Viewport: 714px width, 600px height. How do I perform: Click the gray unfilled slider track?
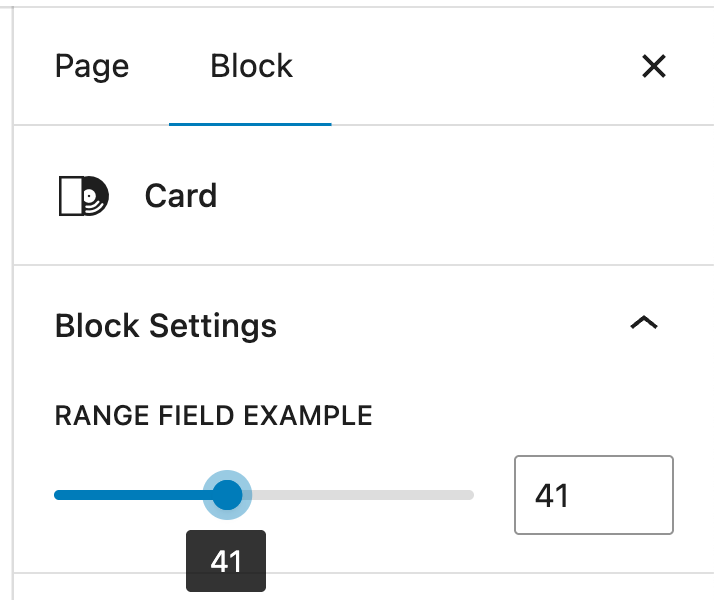pyautogui.click(x=360, y=494)
